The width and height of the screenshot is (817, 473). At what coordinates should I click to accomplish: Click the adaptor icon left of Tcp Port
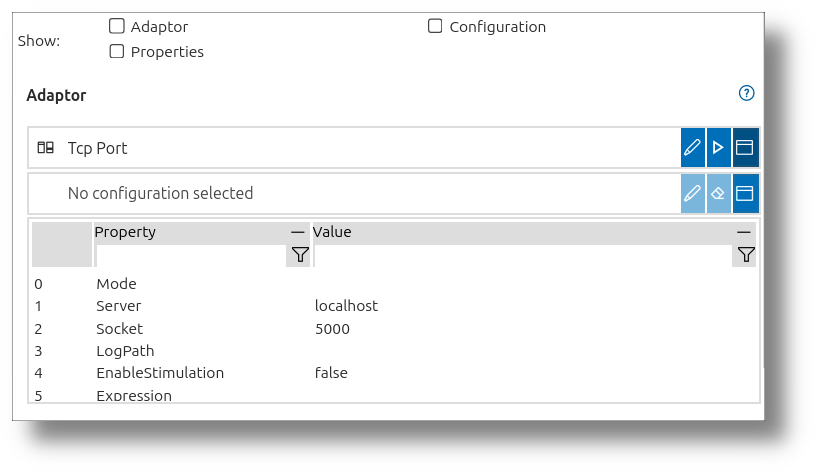[x=45, y=148]
